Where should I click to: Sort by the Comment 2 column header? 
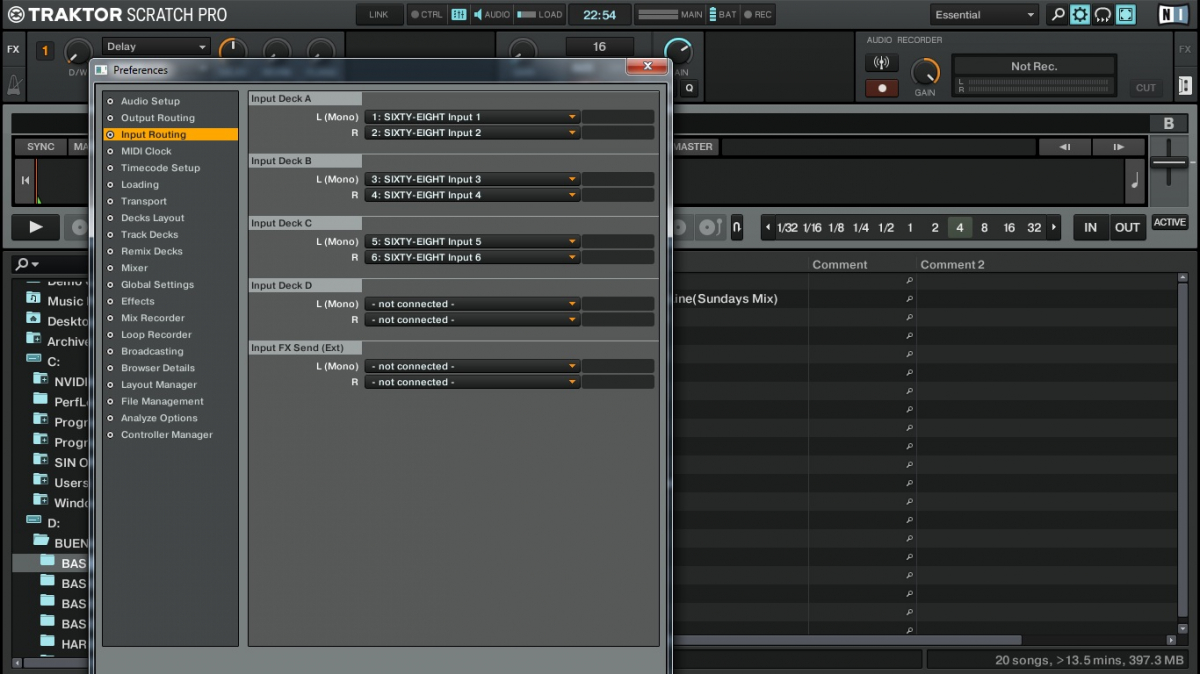coord(952,264)
